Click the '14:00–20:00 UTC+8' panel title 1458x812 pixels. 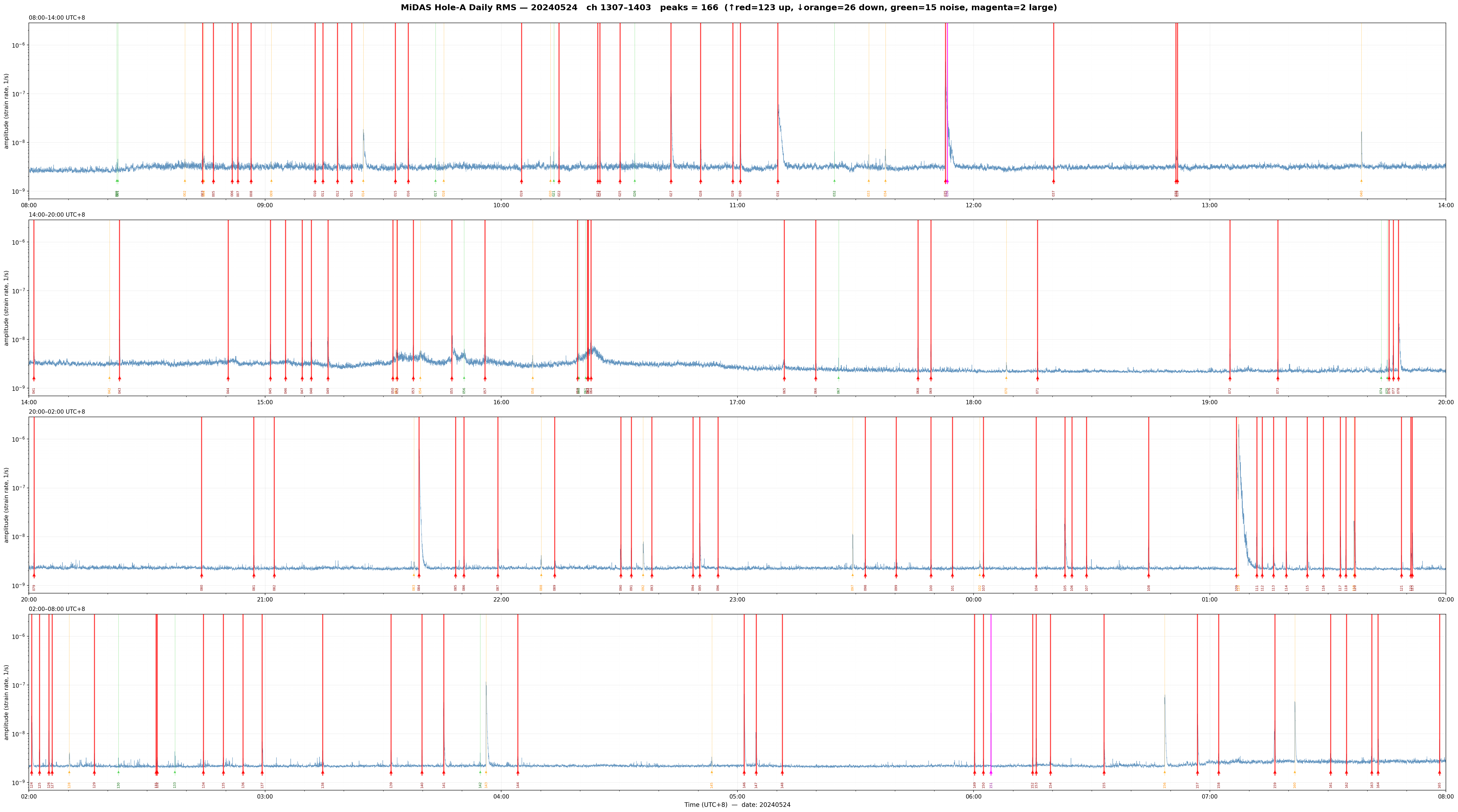[57, 215]
